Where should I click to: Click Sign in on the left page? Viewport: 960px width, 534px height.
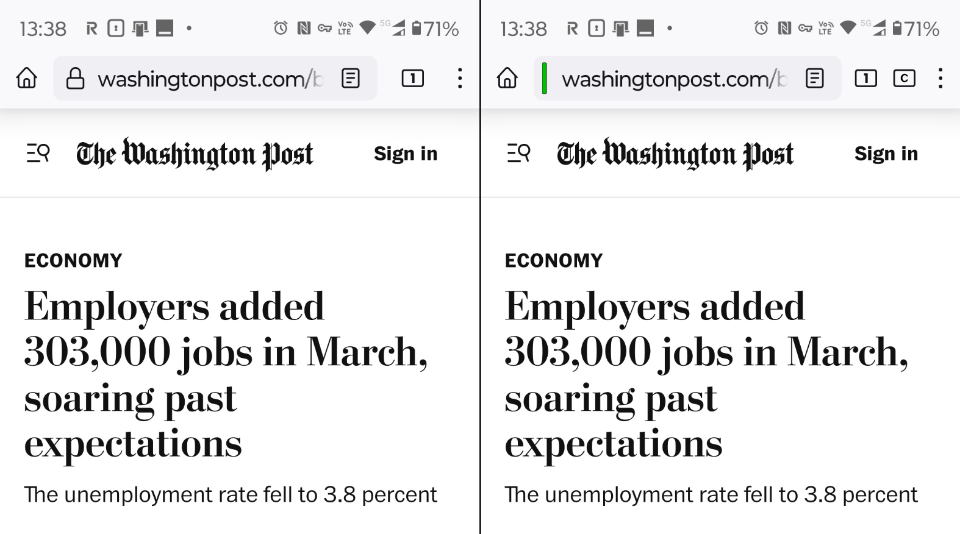coord(405,154)
